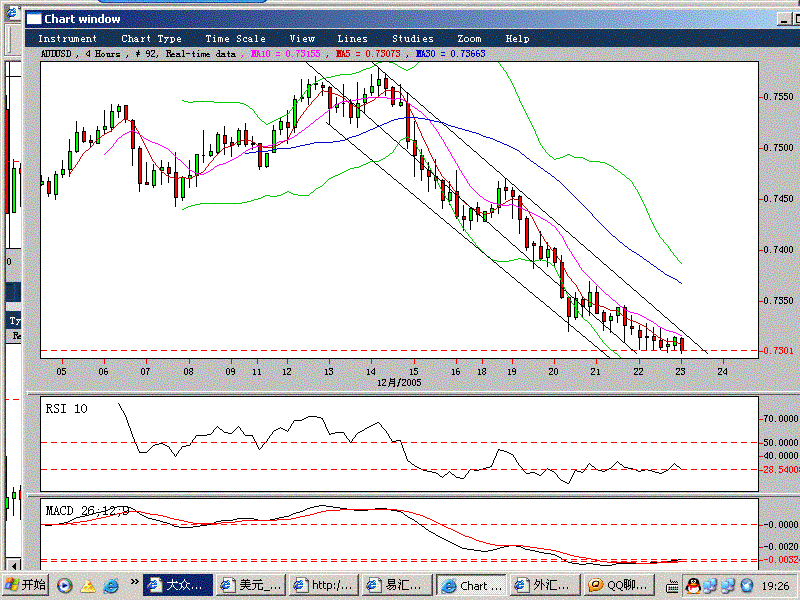Open the Studies menu
The width and height of the screenshot is (800, 600).
[412, 39]
